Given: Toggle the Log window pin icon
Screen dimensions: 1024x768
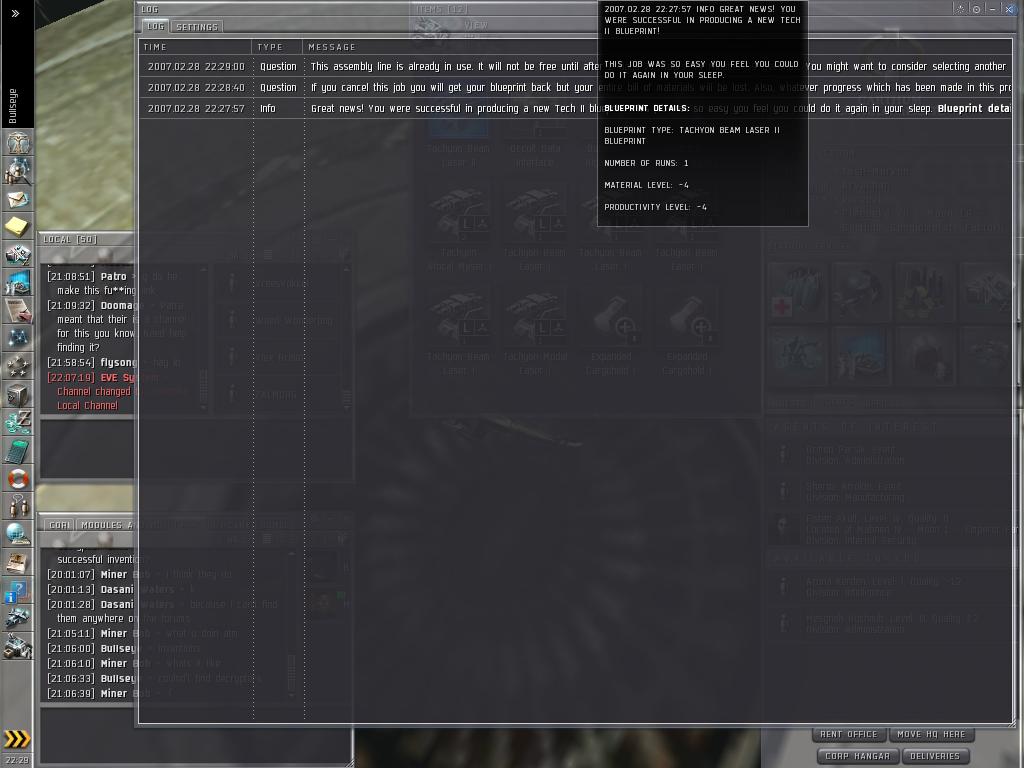Looking at the screenshot, I should coord(960,9).
